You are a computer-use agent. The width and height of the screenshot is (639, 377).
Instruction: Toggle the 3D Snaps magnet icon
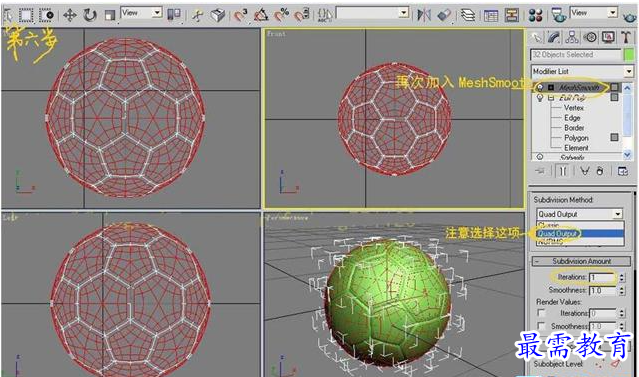(241, 15)
